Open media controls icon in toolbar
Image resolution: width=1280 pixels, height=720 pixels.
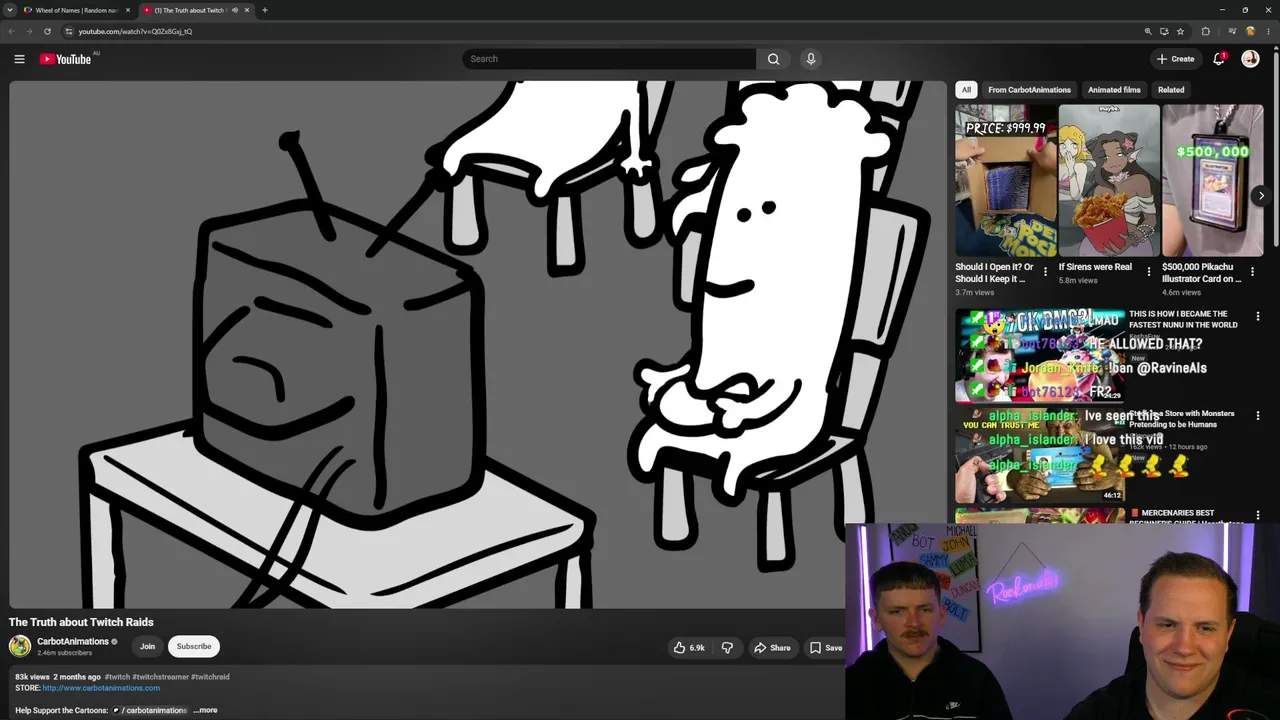coord(1232,31)
